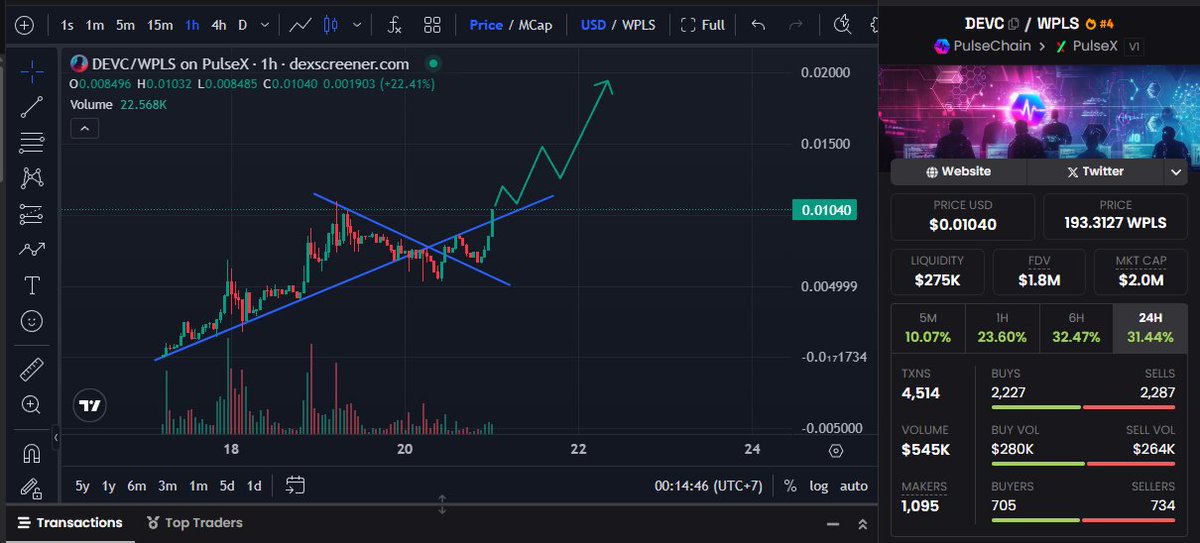Screen dimensions: 1200x543
Task: Expand more social links chevron
Action: click(x=1176, y=172)
